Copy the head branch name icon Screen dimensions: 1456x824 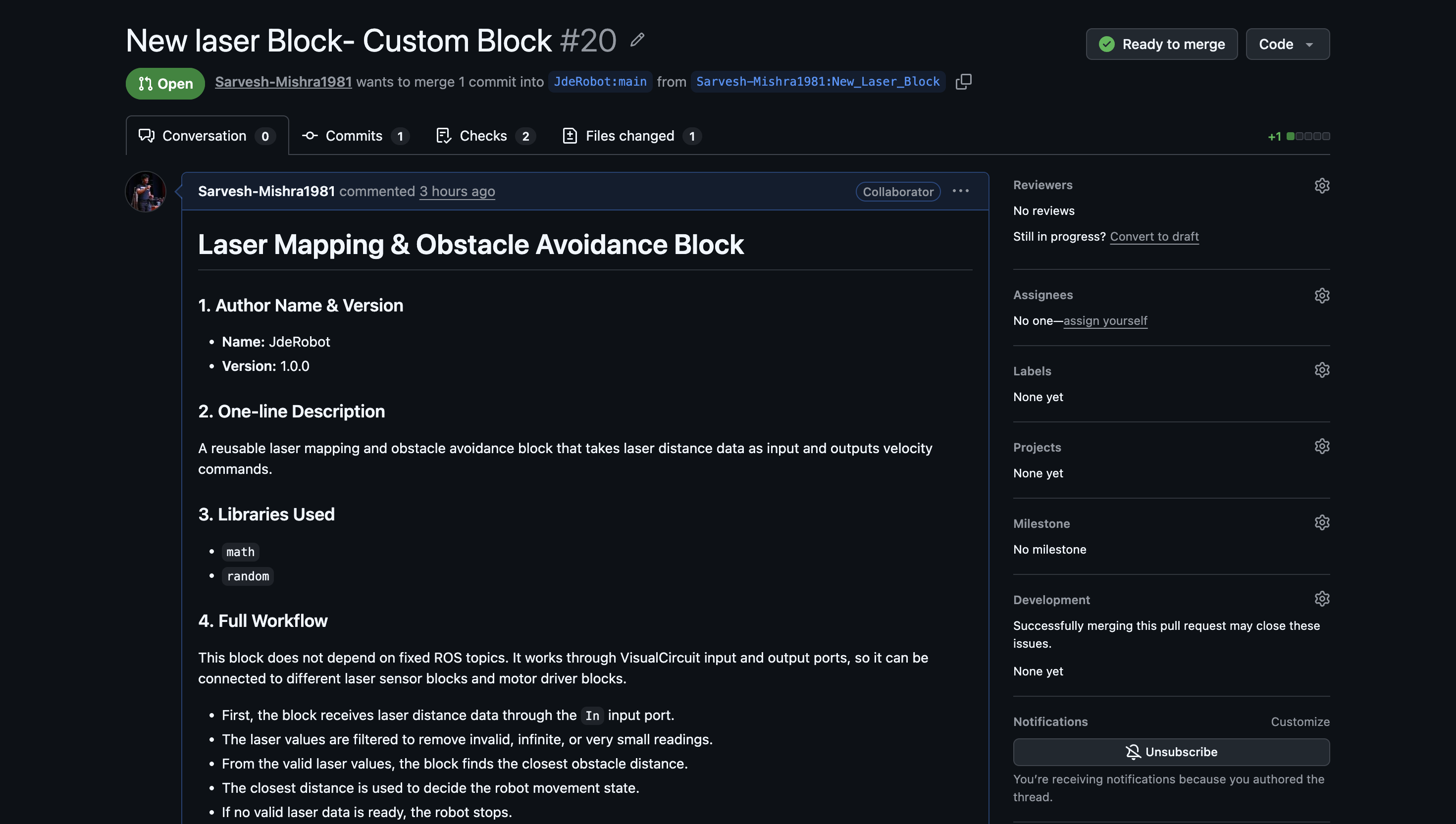coord(963,82)
